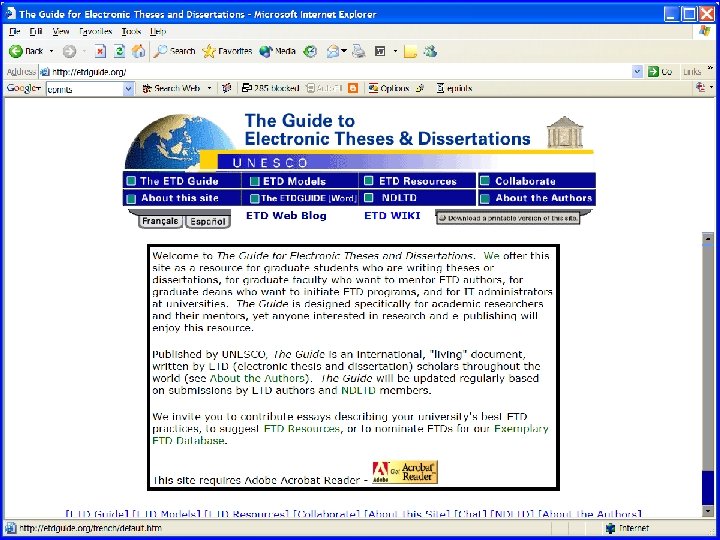Open About the Authors in navigation bar
720x540 pixels.
coord(536,198)
